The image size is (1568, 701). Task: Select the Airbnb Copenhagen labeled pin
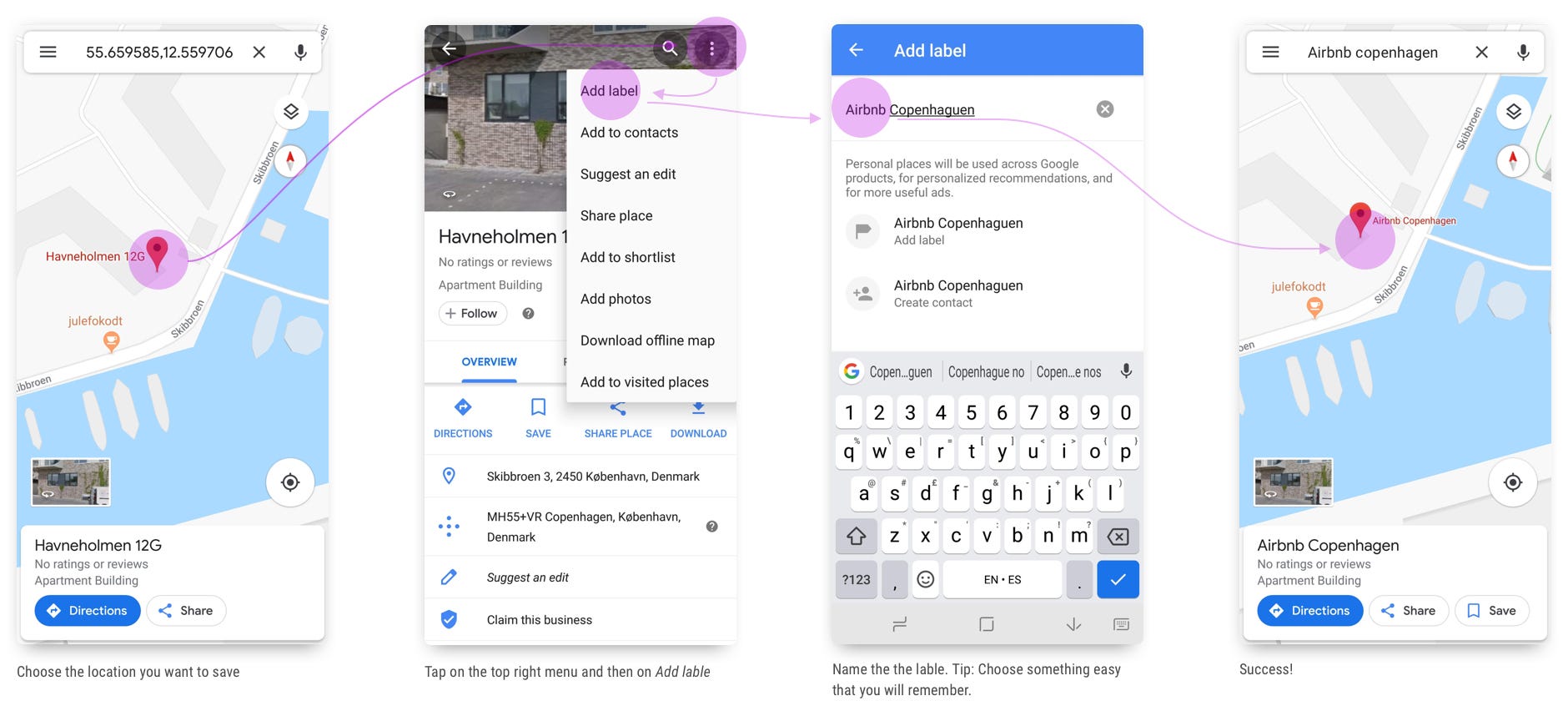[x=1360, y=220]
